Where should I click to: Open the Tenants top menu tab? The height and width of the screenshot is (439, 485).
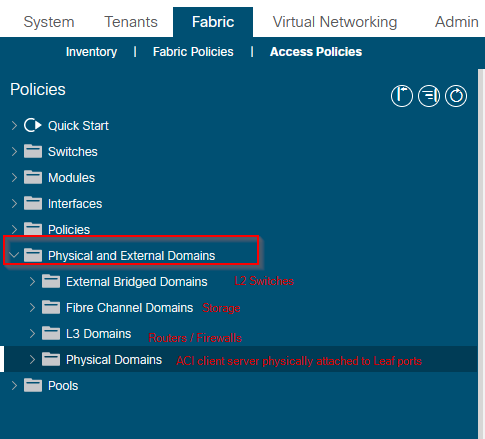click(x=131, y=22)
